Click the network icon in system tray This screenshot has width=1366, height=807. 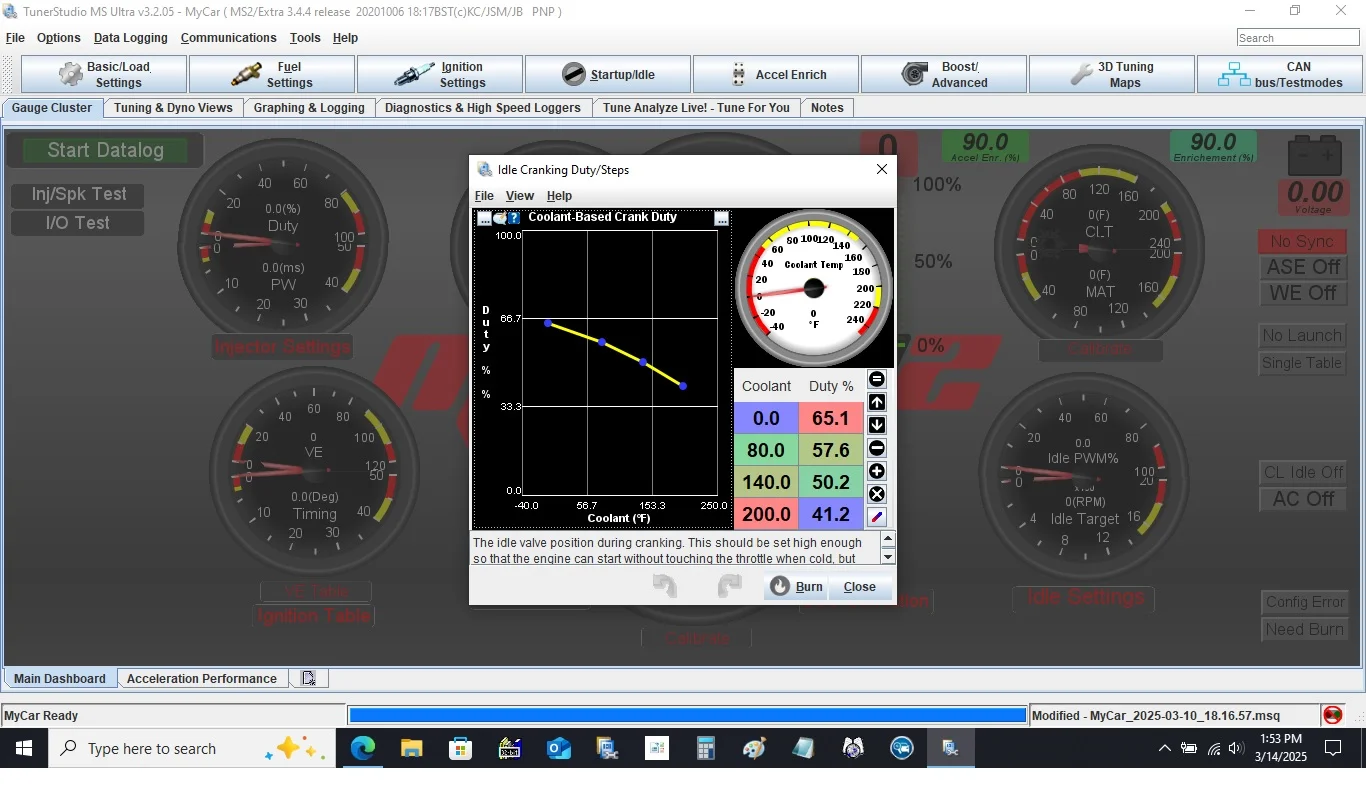pyautogui.click(x=1214, y=748)
